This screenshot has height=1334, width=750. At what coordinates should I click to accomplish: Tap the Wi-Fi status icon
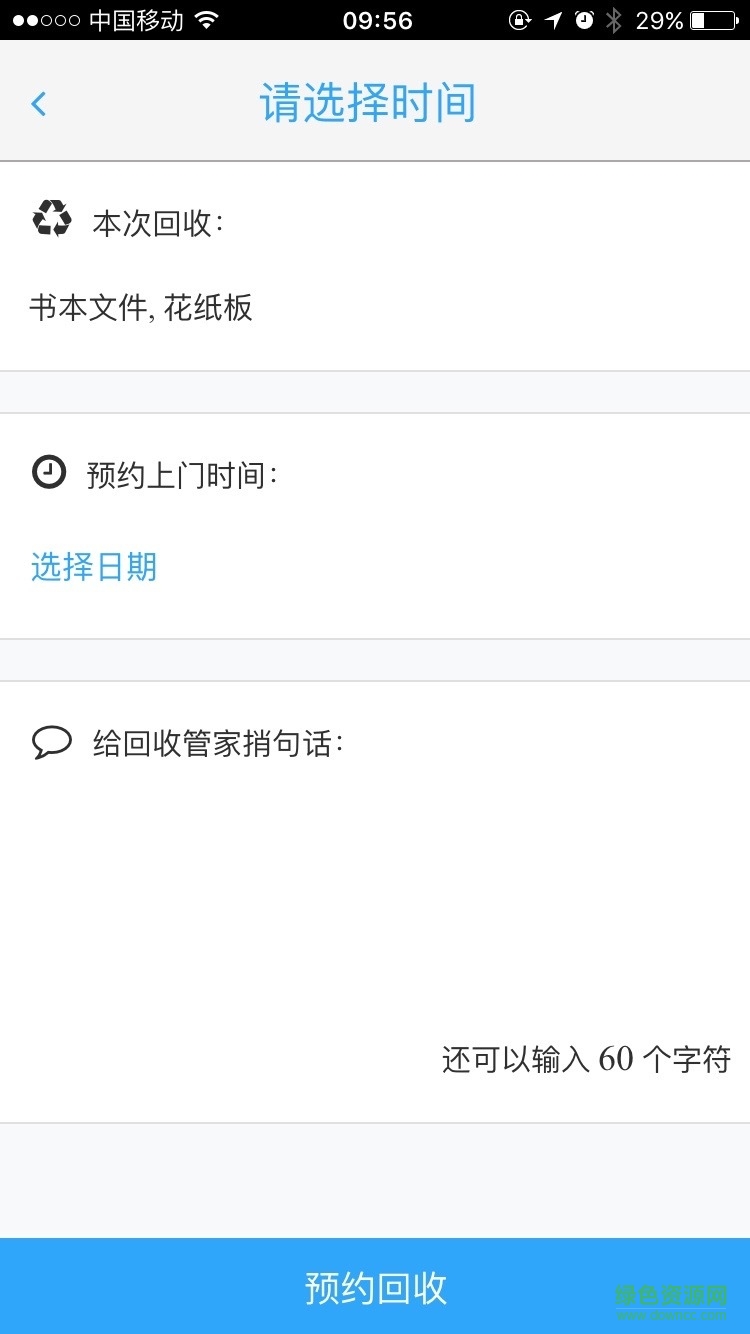(207, 20)
